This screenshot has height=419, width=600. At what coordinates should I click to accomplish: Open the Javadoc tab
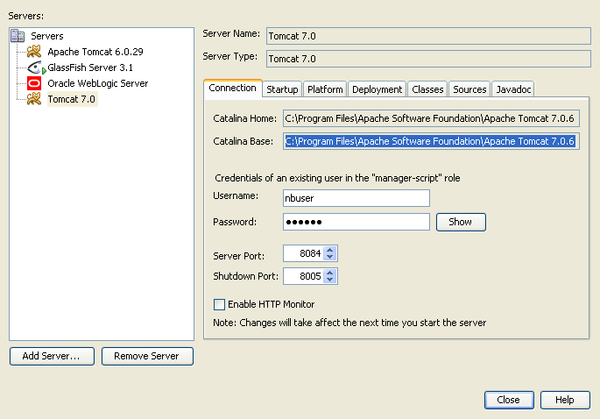[514, 89]
